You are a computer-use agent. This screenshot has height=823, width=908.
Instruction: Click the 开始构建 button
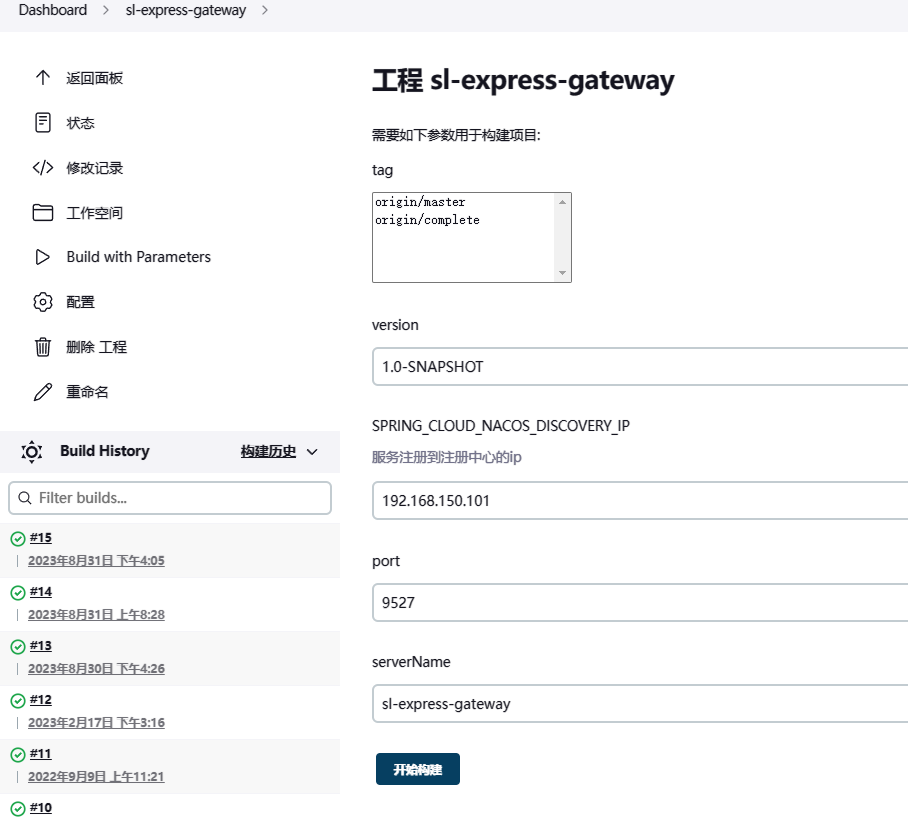[418, 769]
